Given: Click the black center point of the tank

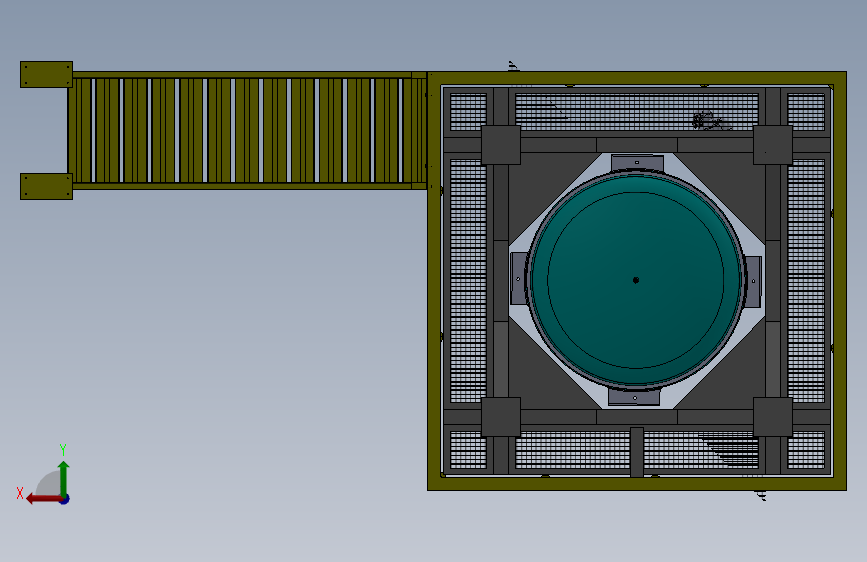Looking at the screenshot, I should coord(635,280).
